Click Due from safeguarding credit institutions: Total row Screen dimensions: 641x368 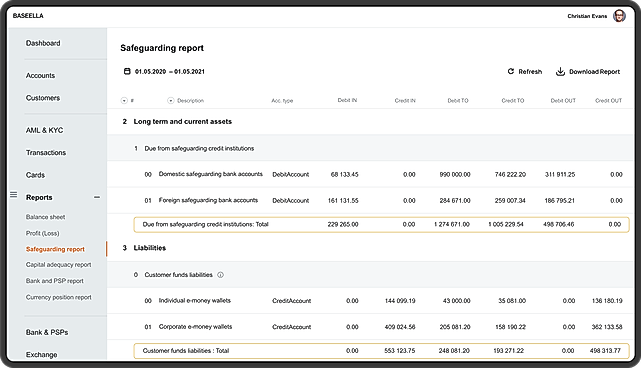point(381,224)
